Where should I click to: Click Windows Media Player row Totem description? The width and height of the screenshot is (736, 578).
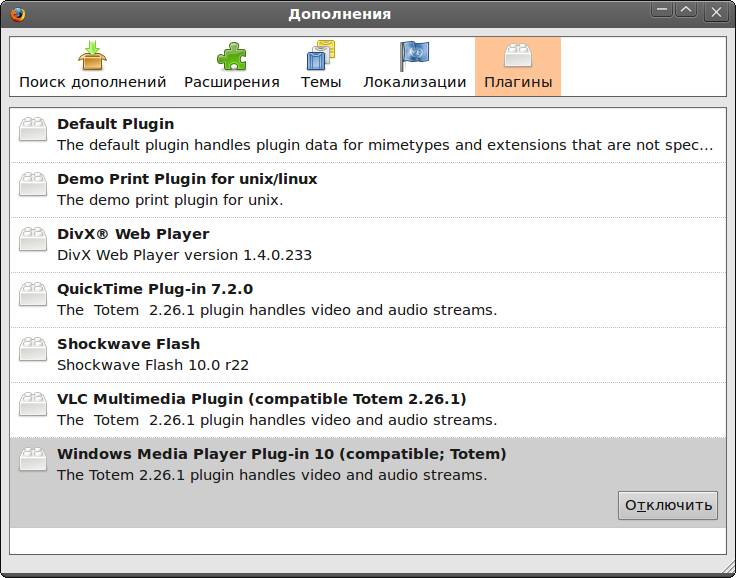click(272, 475)
